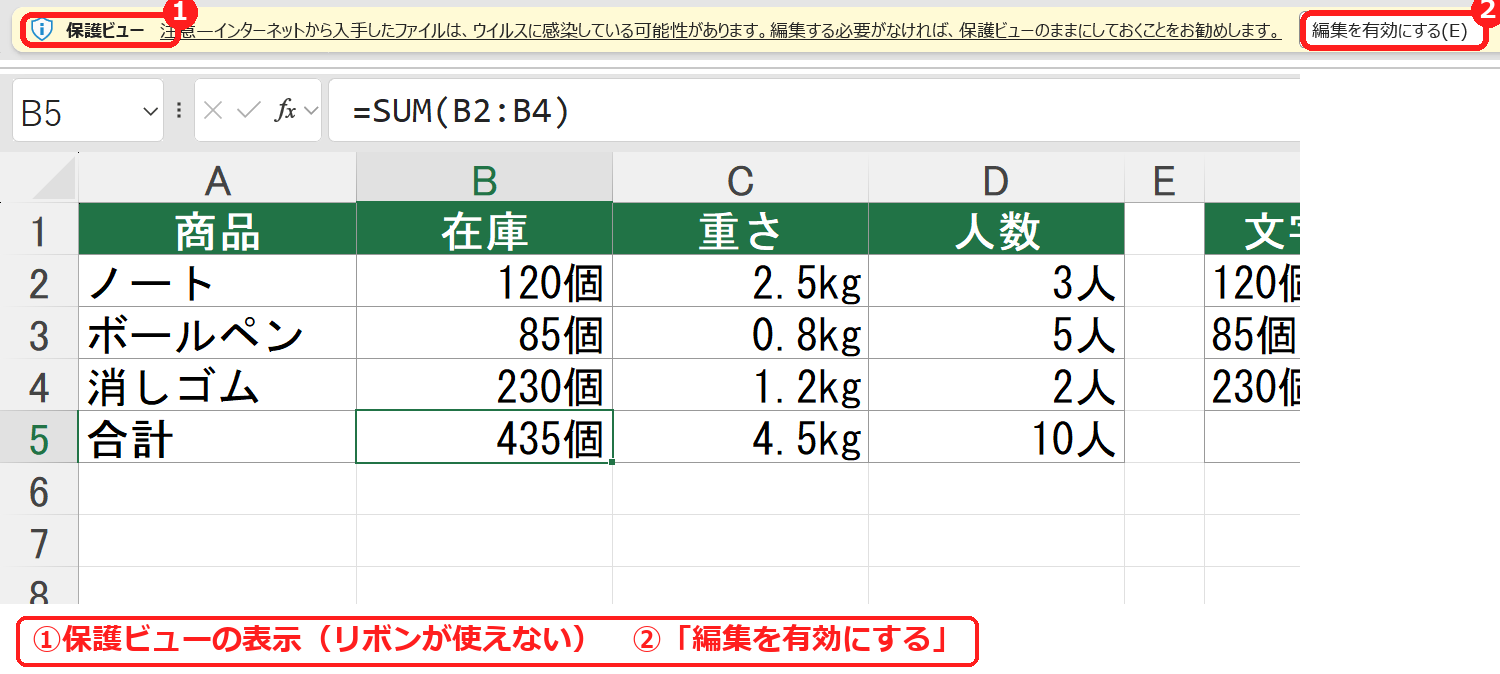
Task: Select row 4 header
Action: click(x=39, y=385)
